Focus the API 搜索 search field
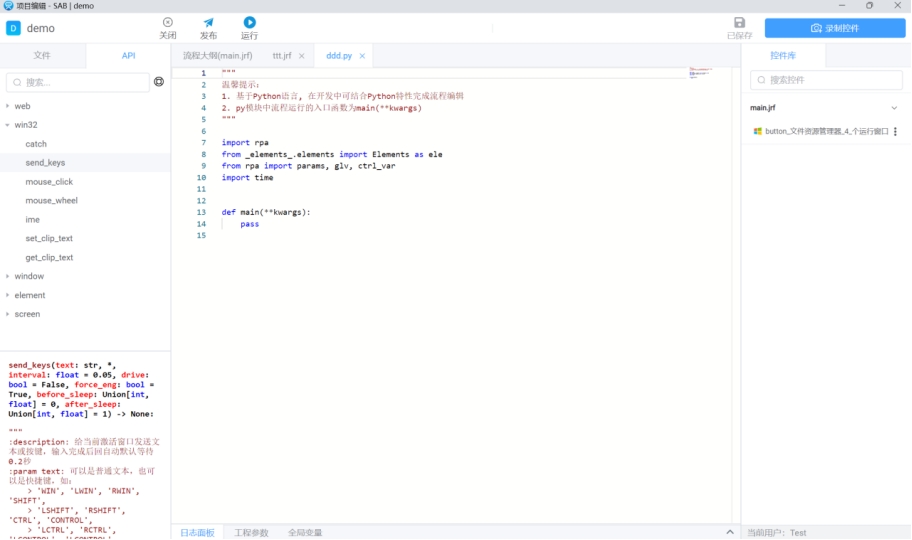This screenshot has width=912, height=540. (x=77, y=82)
